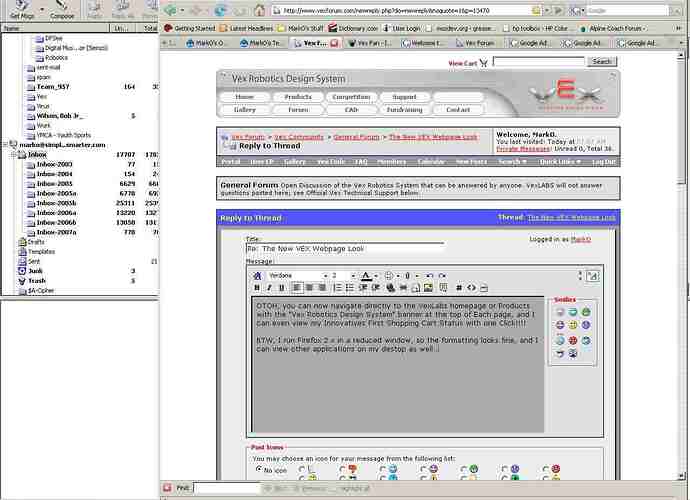Select the 'No icon' post icon radio
Image resolution: width=690 pixels, height=500 pixels.
pyautogui.click(x=259, y=469)
